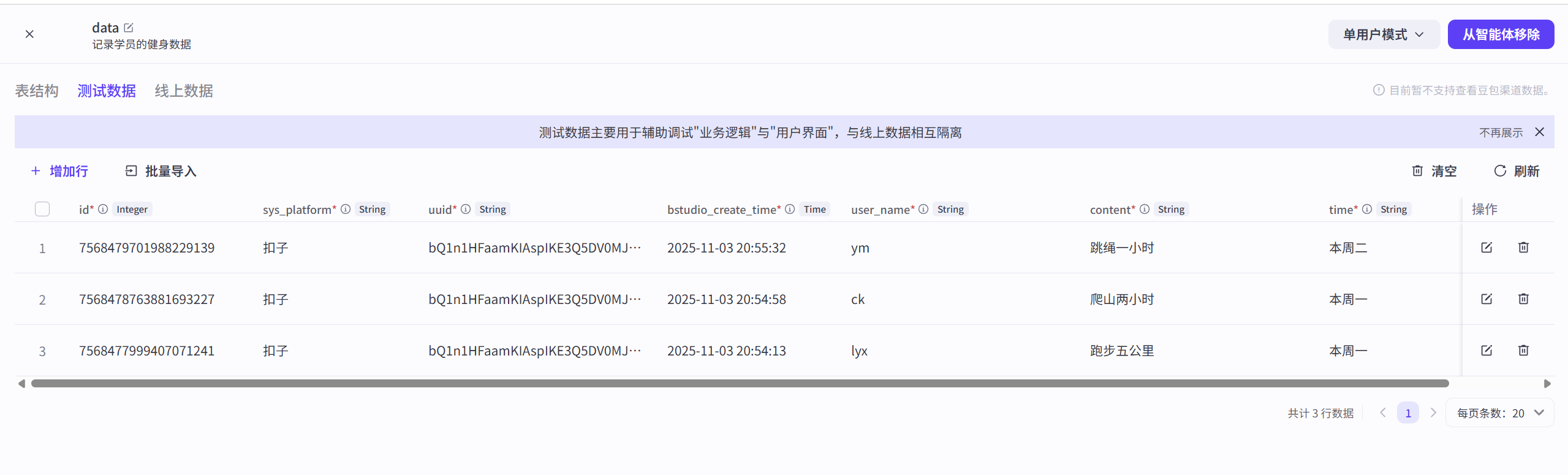Add a new row with 增加行
Screen dimensions: 1568x475
point(59,171)
